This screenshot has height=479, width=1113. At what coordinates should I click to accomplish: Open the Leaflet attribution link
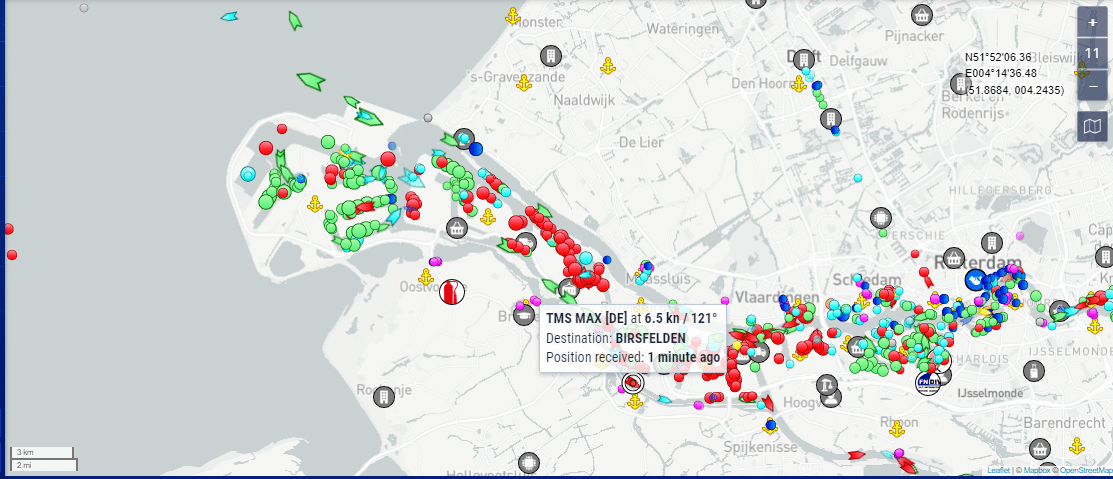click(997, 470)
